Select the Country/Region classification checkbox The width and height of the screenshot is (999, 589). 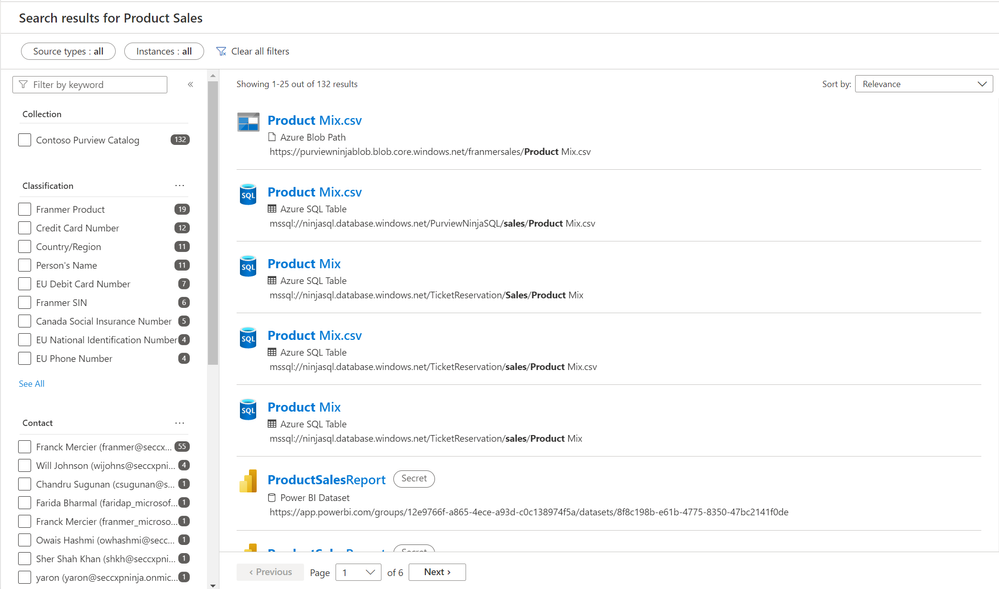(x=25, y=247)
